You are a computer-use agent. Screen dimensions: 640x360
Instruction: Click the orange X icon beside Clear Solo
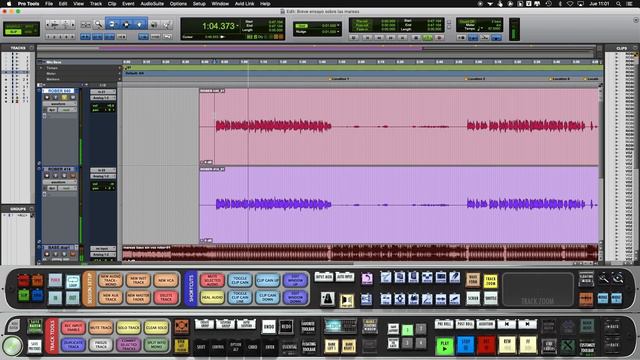pos(181,326)
